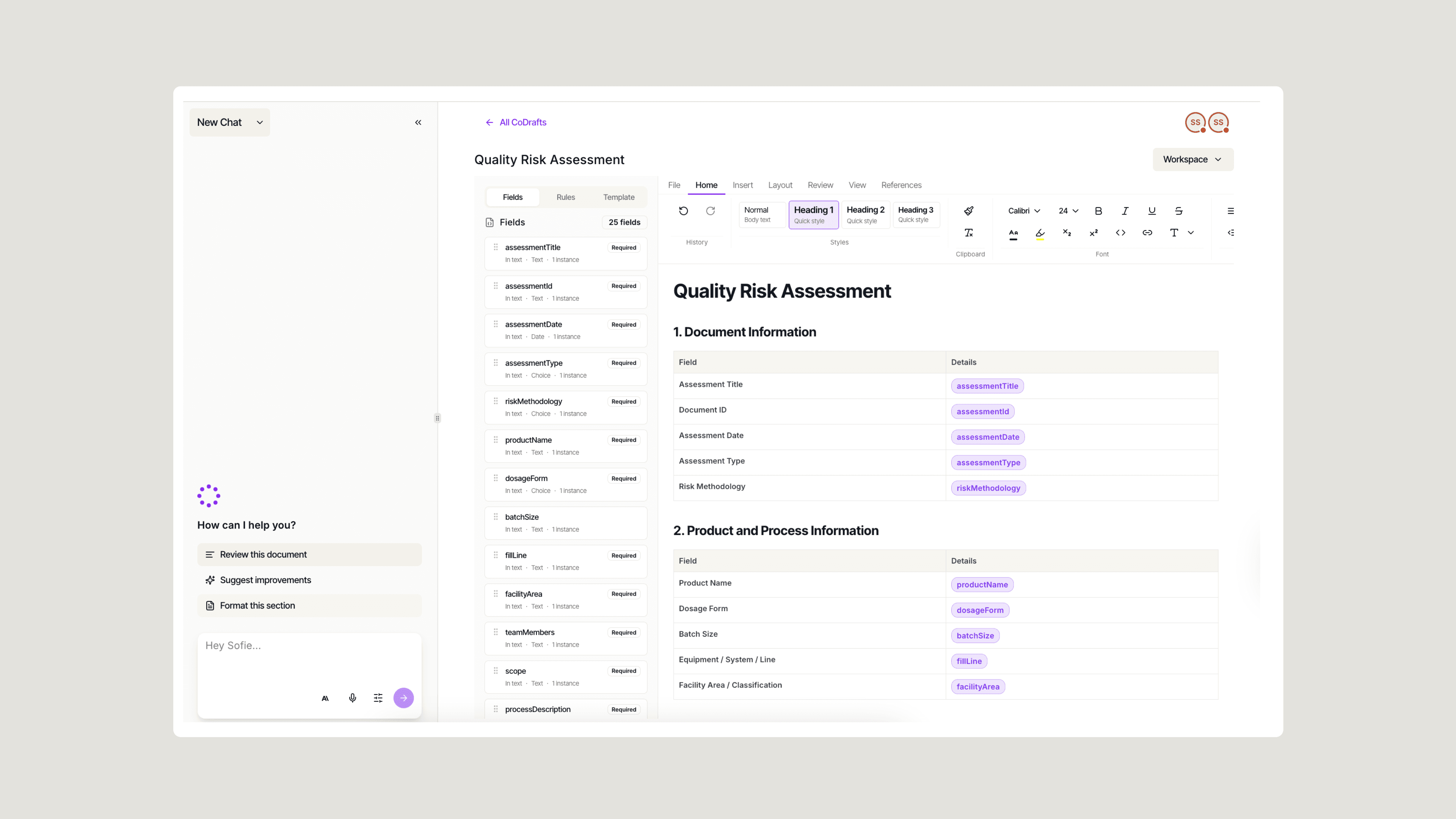Open the Workspace dropdown
Viewport: 1456px width, 819px height.
coord(1192,159)
